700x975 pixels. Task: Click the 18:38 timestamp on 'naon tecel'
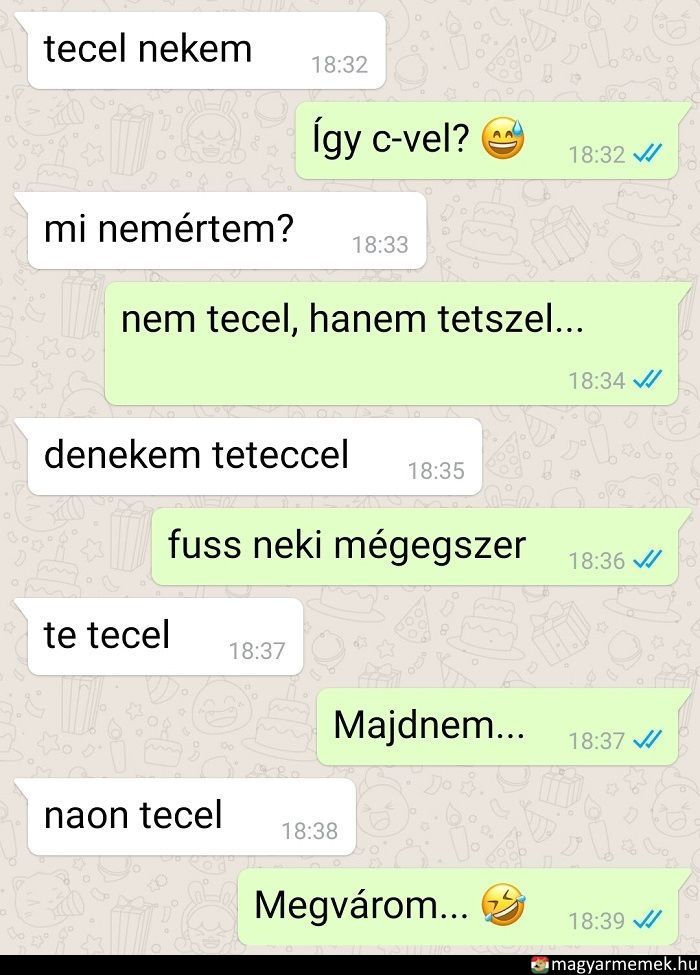point(310,831)
